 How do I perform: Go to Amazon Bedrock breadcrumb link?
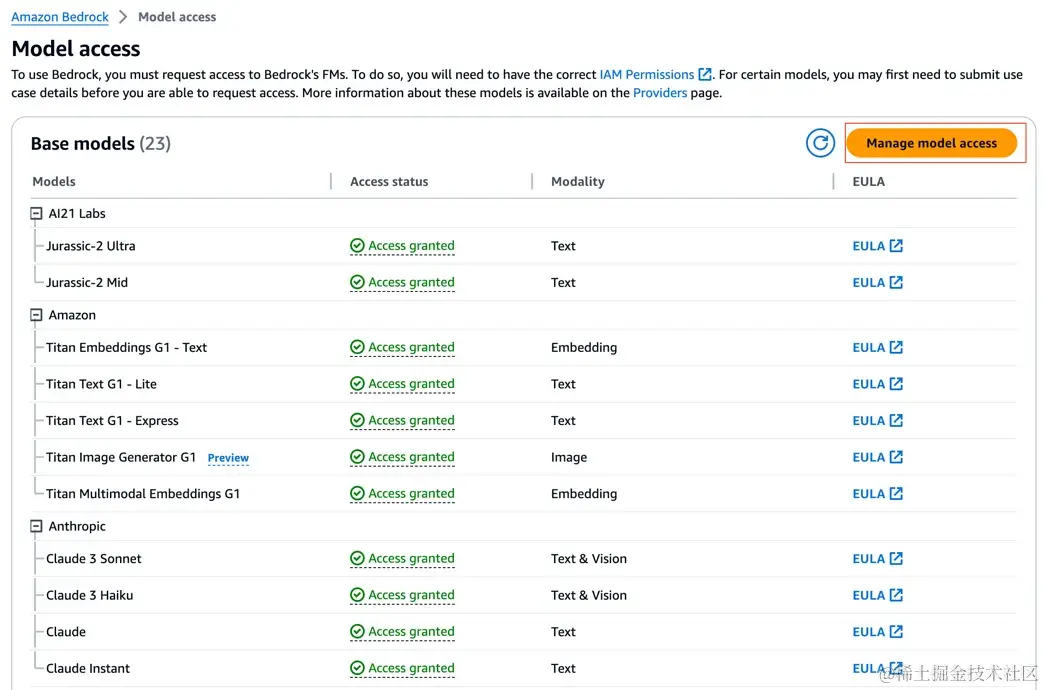point(60,17)
